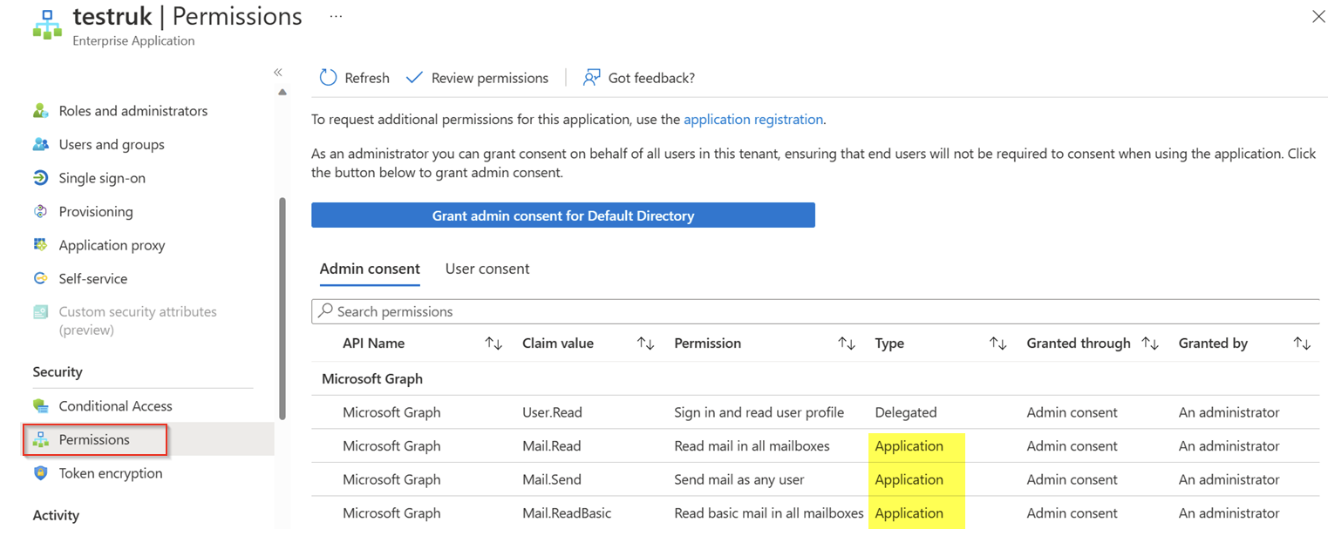The width and height of the screenshot is (1338, 548).
Task: Click the Review permissions checkmark icon
Action: click(x=414, y=78)
